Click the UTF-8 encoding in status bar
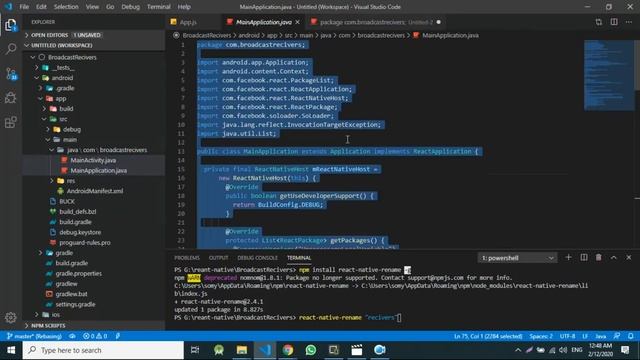The height and width of the screenshot is (360, 640). point(567,336)
